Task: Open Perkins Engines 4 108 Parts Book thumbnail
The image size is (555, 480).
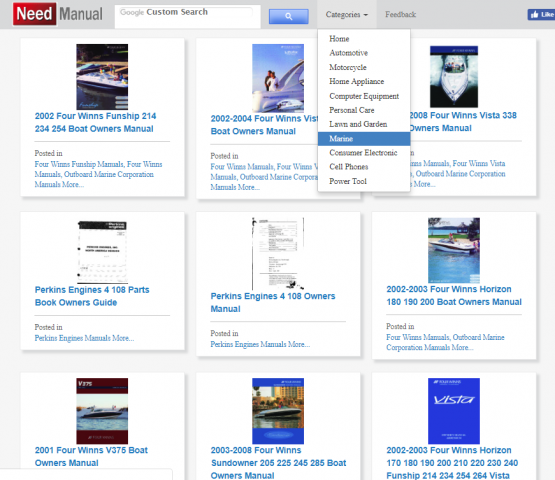Action: click(x=102, y=251)
